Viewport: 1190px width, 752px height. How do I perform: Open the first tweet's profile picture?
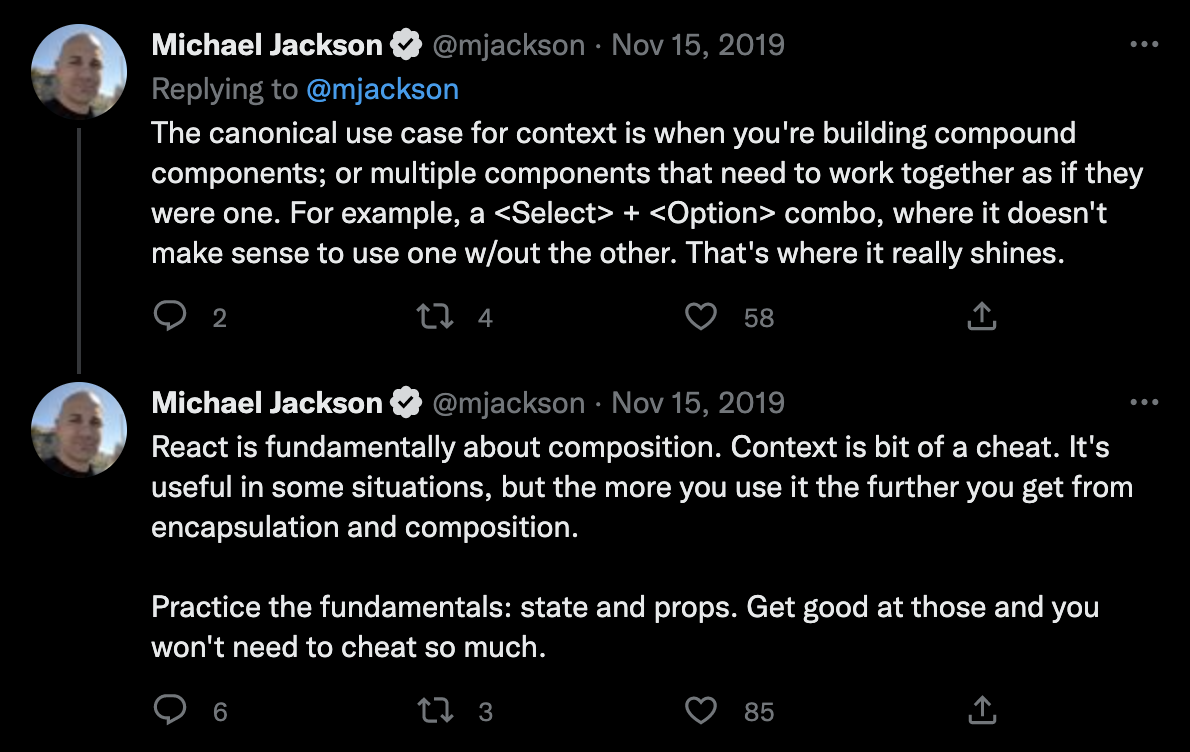click(78, 70)
